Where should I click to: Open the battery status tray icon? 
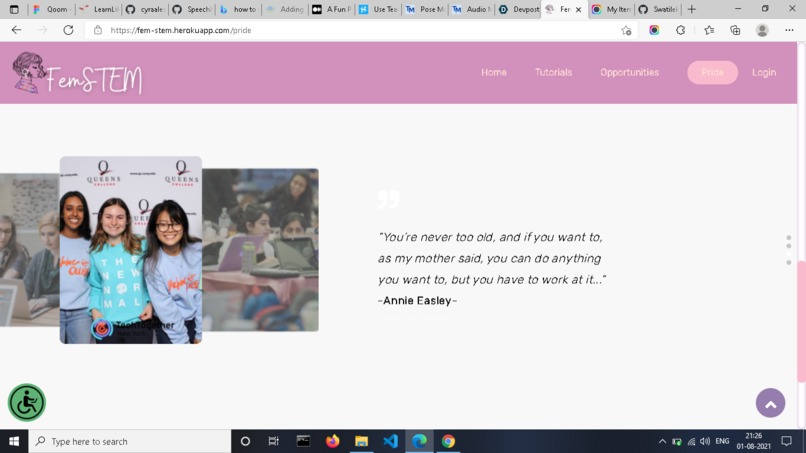click(677, 441)
